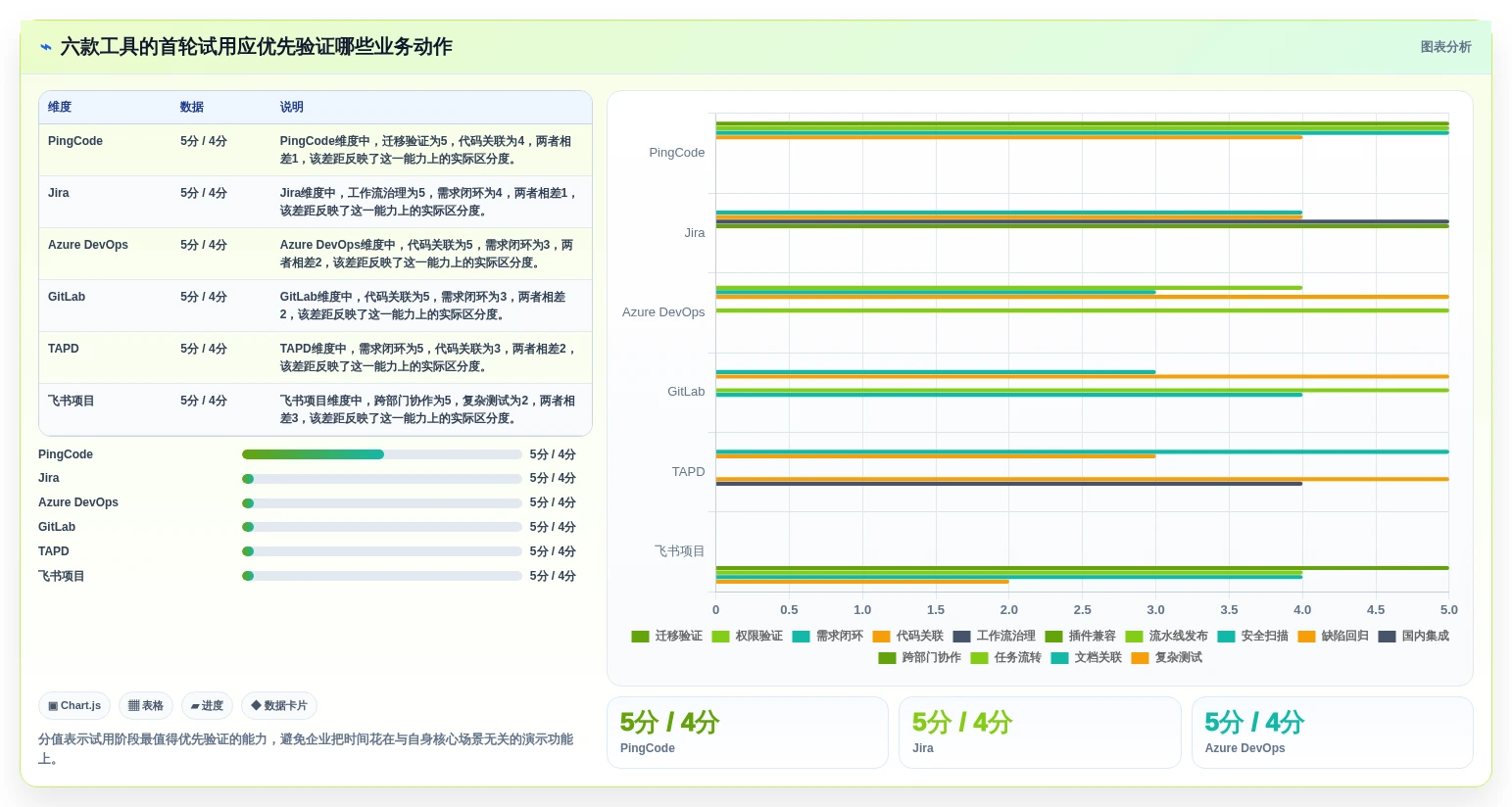
Task: Click the Azure DevOps label on chart axis
Action: tap(663, 312)
